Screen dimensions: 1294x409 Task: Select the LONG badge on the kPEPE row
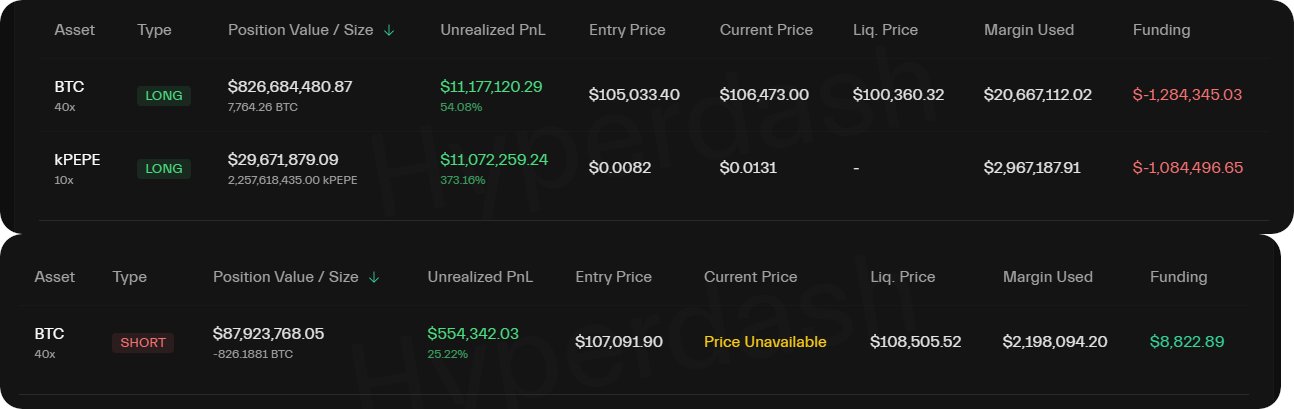tap(164, 168)
